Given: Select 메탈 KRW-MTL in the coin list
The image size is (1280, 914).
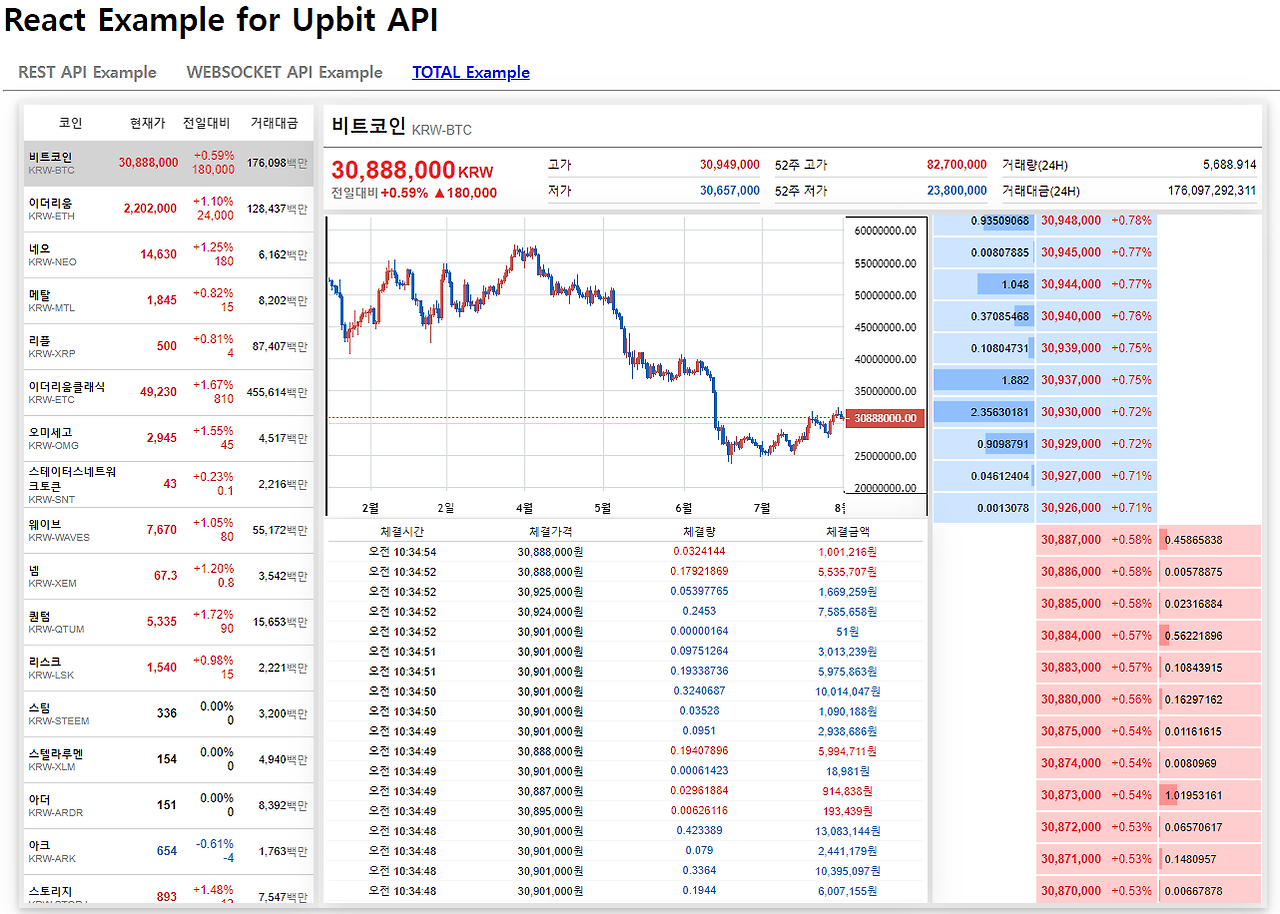Looking at the screenshot, I should pyautogui.click(x=168, y=300).
